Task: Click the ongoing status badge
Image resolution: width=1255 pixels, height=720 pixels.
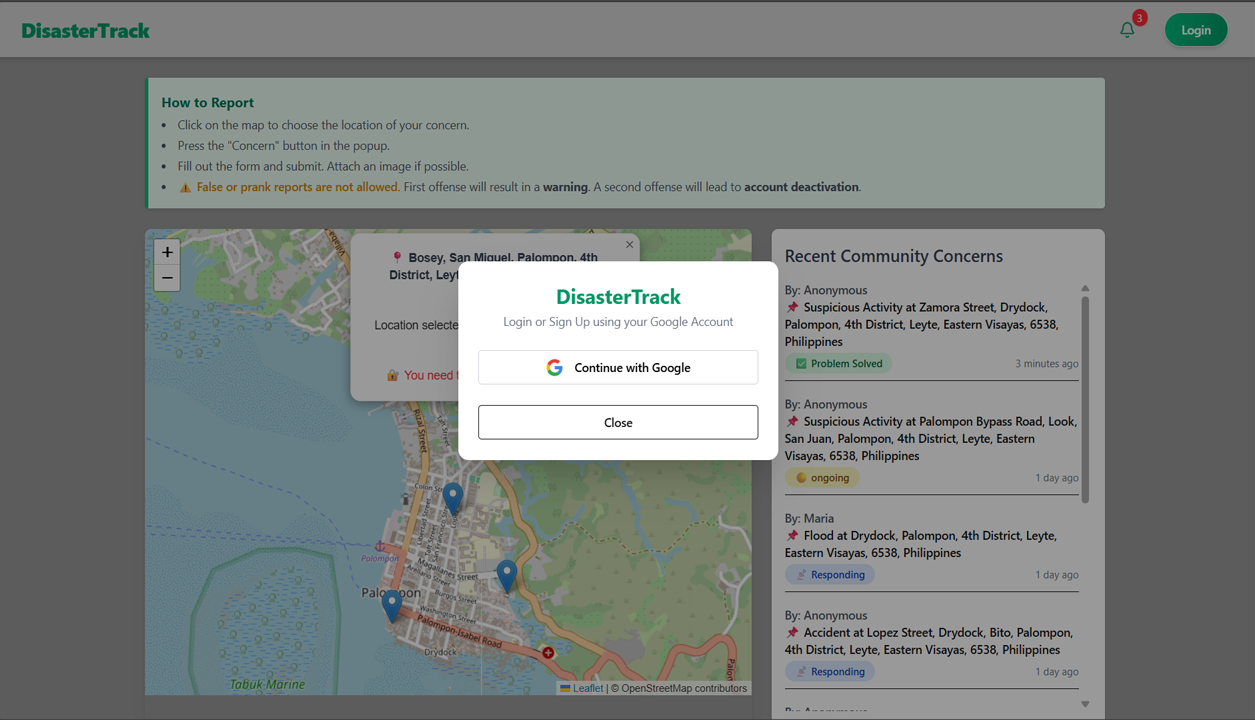Action: [822, 478]
